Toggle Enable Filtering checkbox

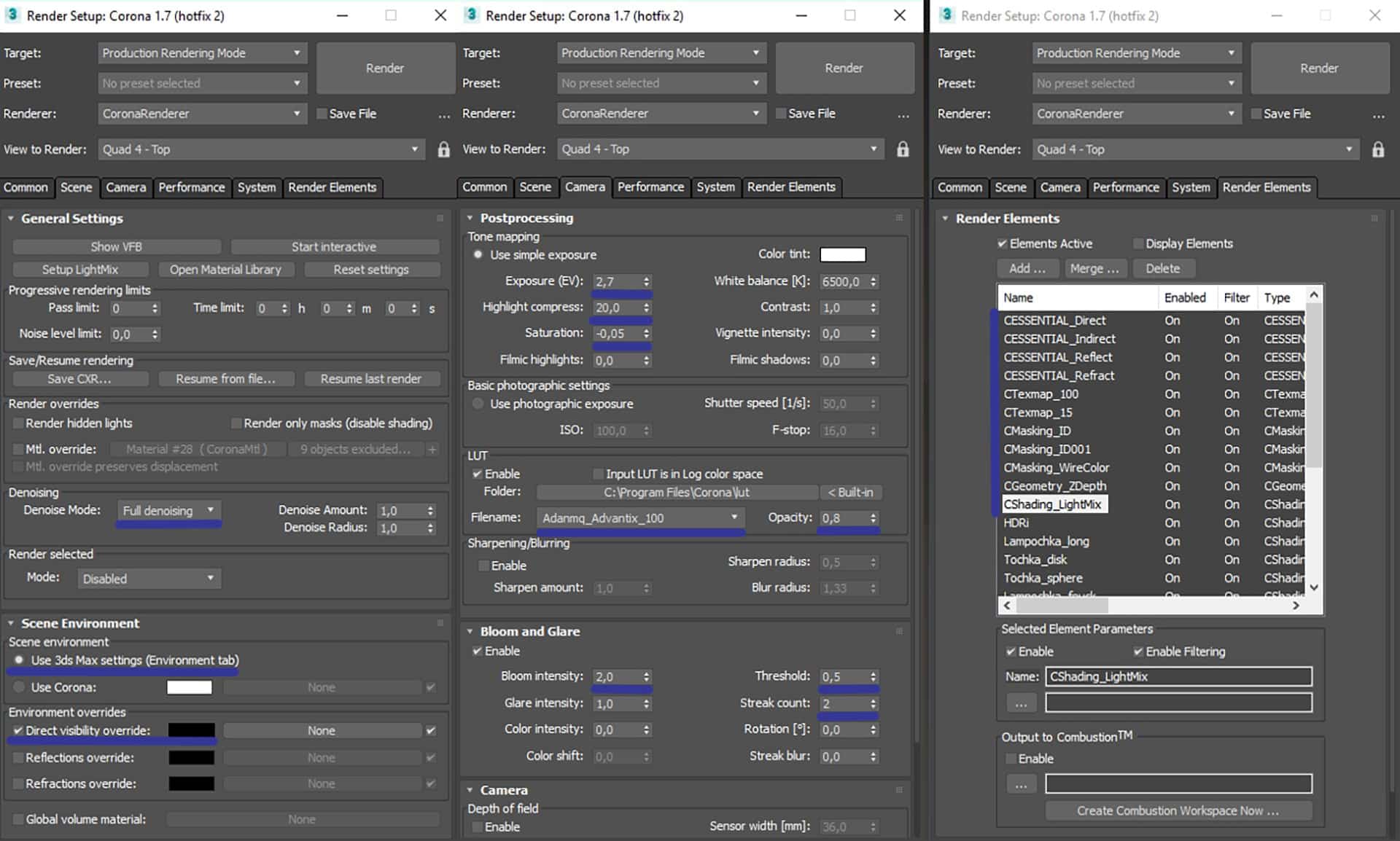[x=1137, y=652]
